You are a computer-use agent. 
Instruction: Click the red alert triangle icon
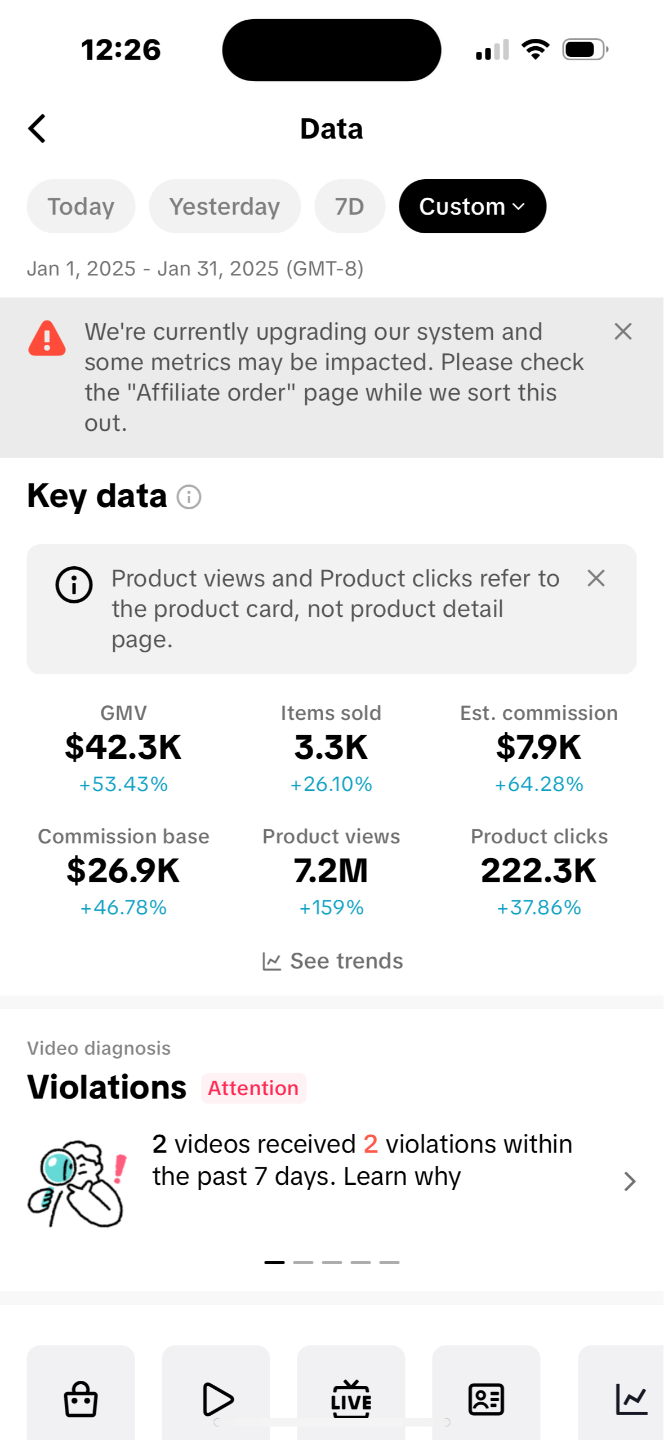(x=46, y=338)
